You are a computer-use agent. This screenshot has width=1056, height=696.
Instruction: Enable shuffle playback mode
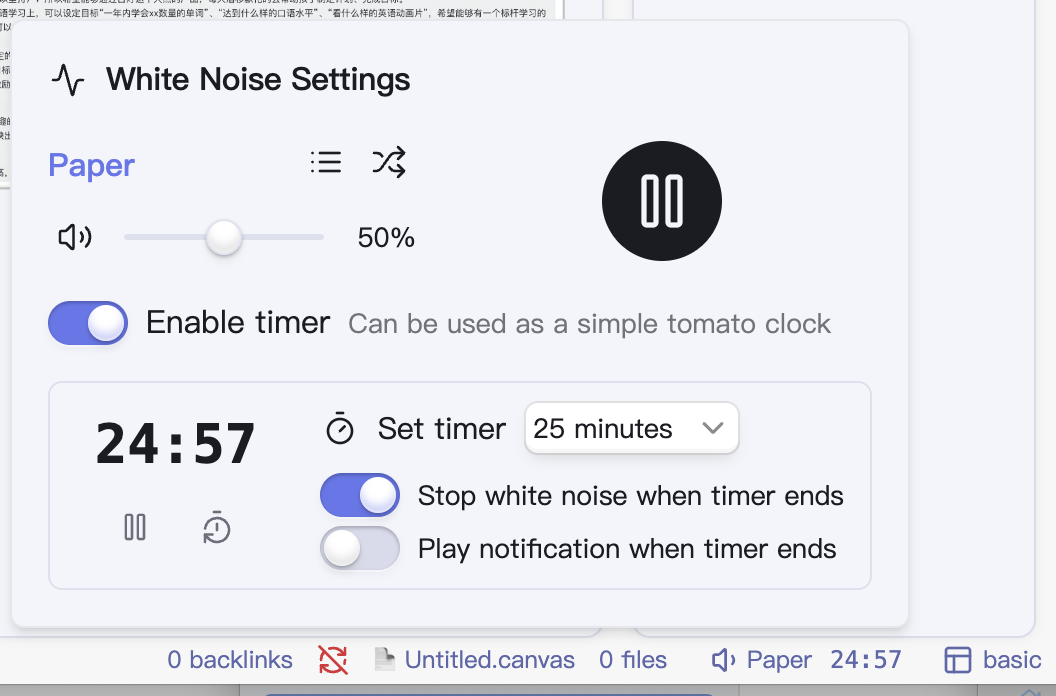pyautogui.click(x=388, y=162)
